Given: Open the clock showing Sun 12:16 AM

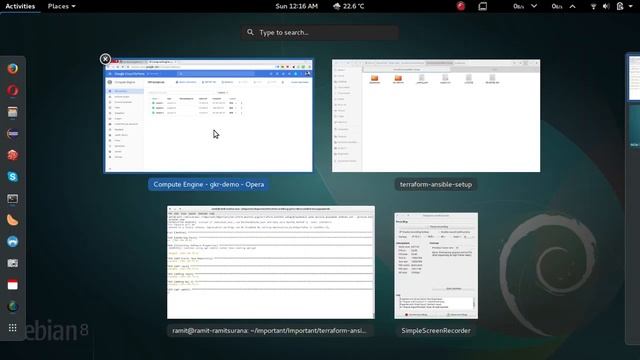Looking at the screenshot, I should [297, 6].
